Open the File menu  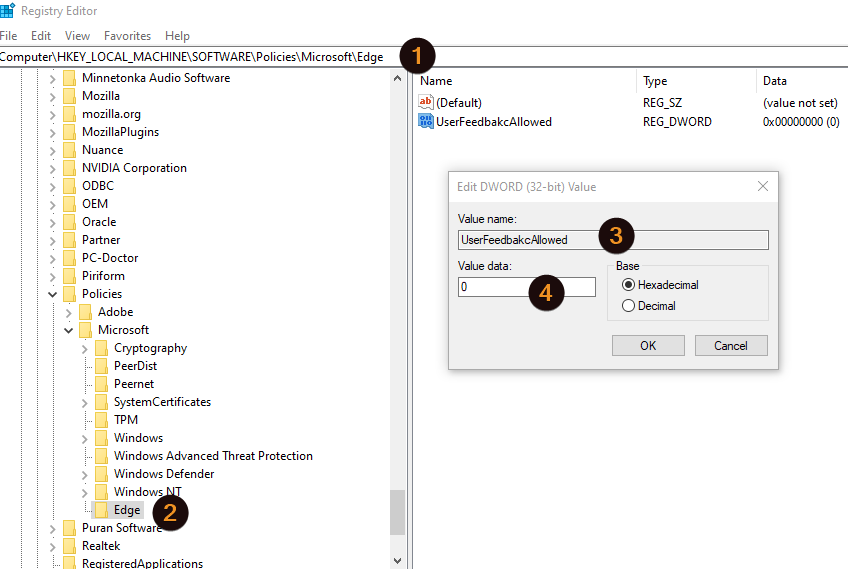coord(8,36)
